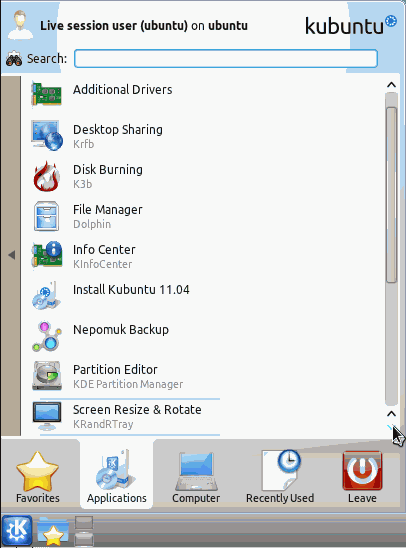
Task: Click the scrollbar up arrow at top
Action: click(x=391, y=85)
